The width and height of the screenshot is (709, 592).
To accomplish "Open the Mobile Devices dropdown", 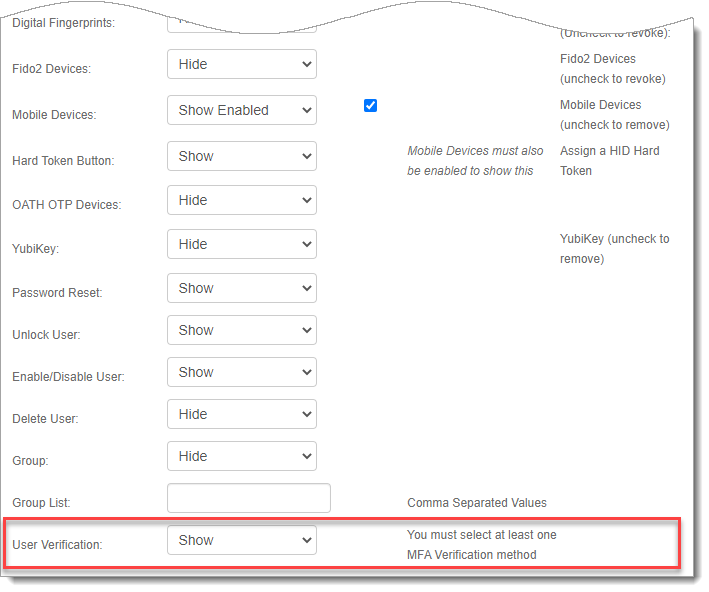I will (x=241, y=111).
